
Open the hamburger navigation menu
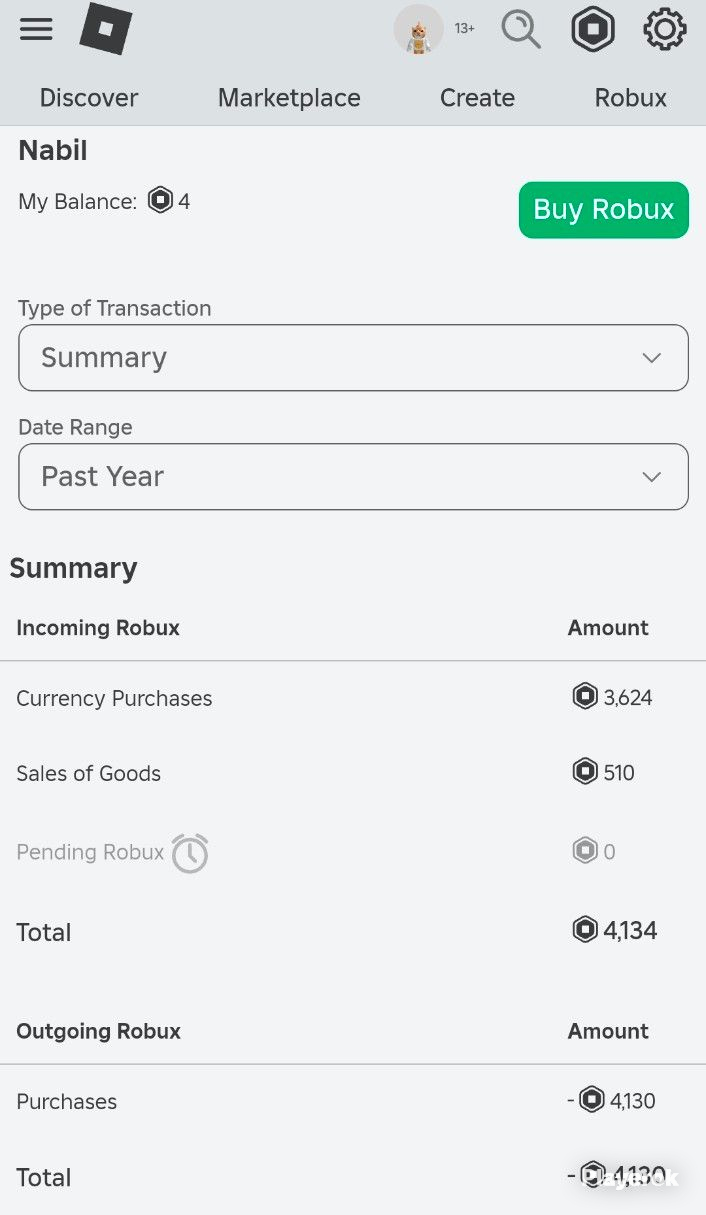(x=36, y=29)
